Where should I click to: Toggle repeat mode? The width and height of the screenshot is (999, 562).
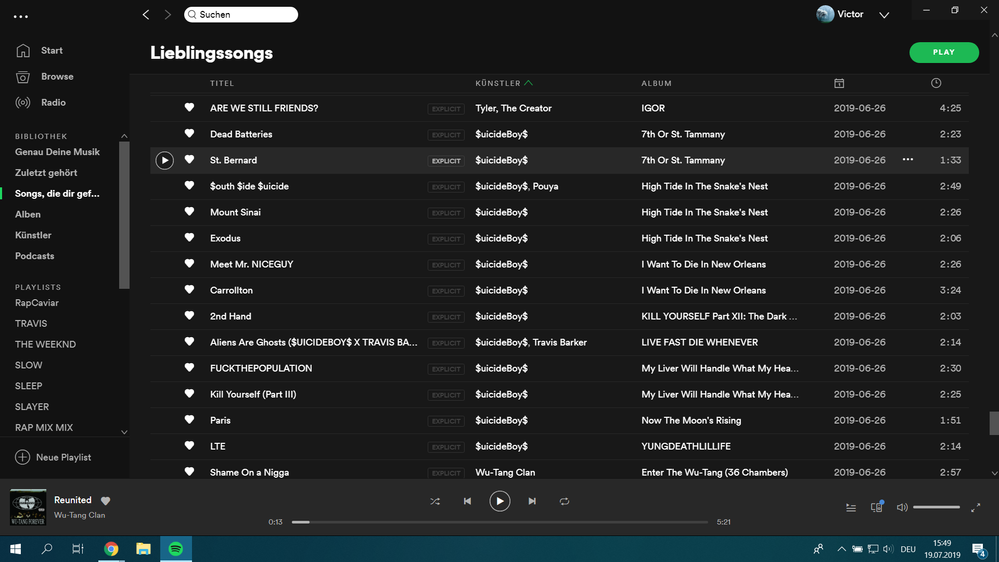564,501
